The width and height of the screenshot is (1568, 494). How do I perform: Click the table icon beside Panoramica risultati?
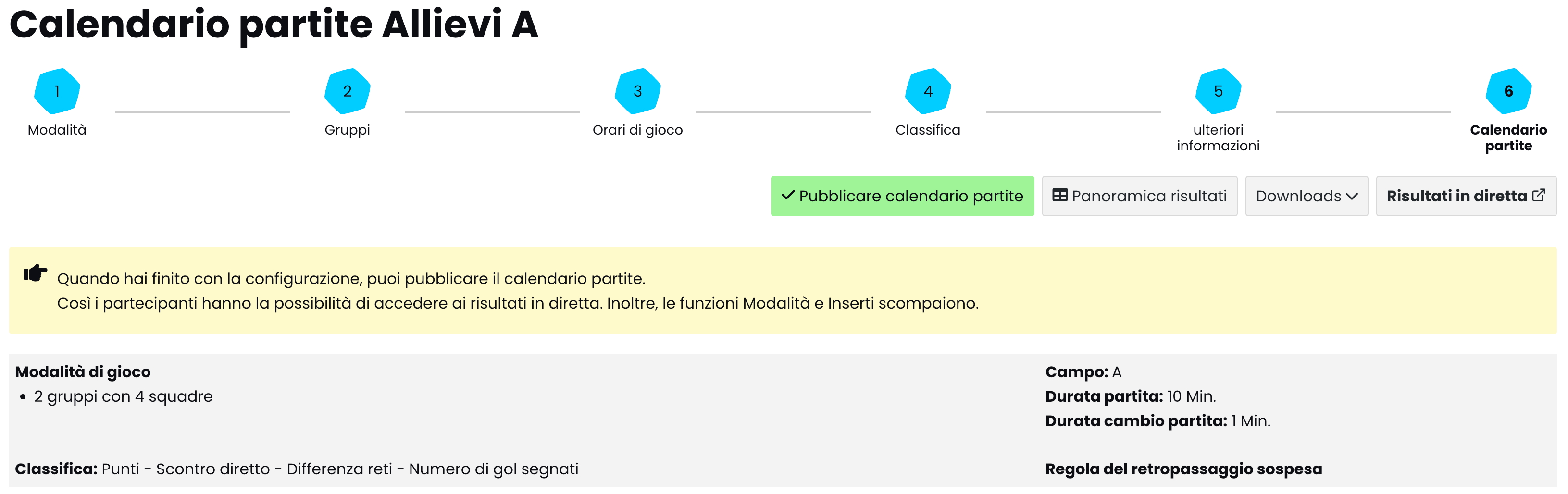1060,195
